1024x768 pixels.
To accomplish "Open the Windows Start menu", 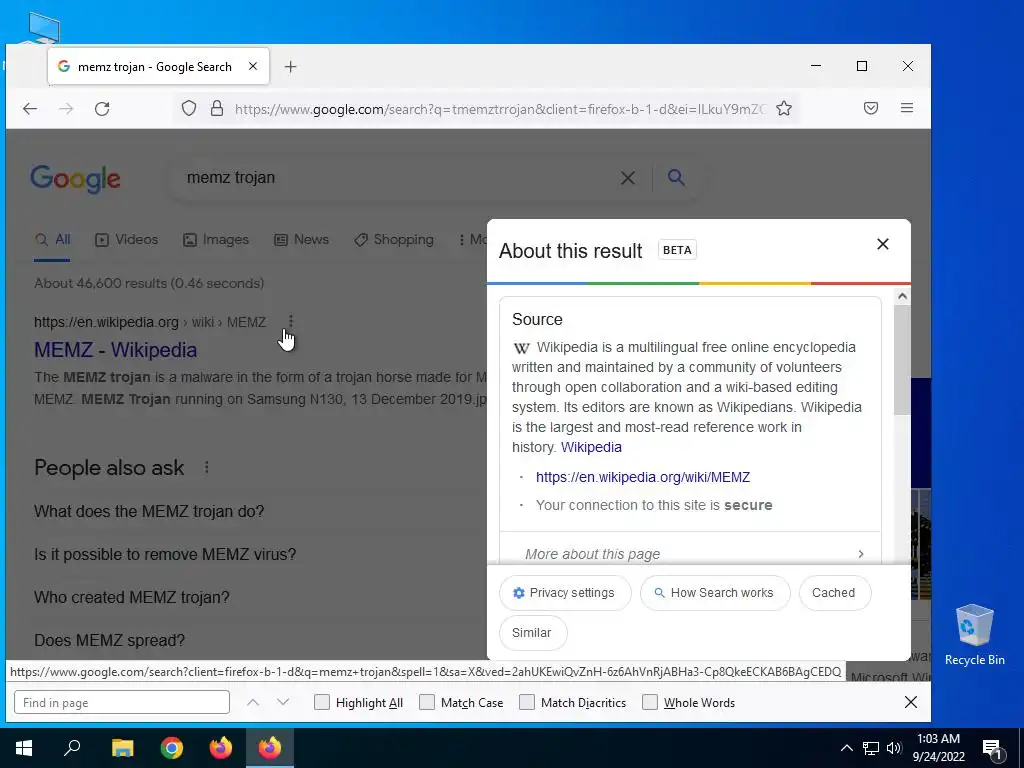I will [x=24, y=748].
